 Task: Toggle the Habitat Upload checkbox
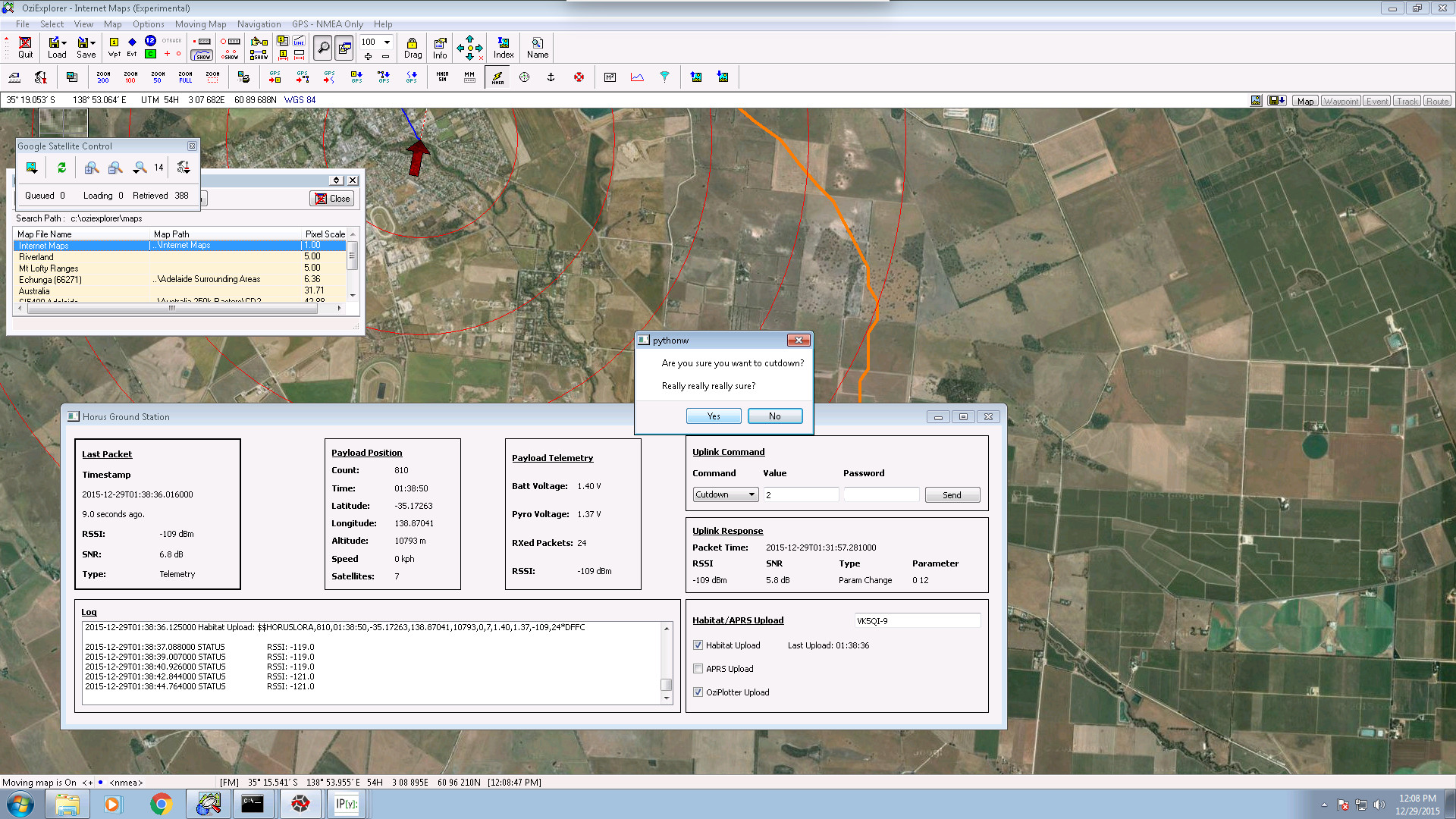[698, 645]
